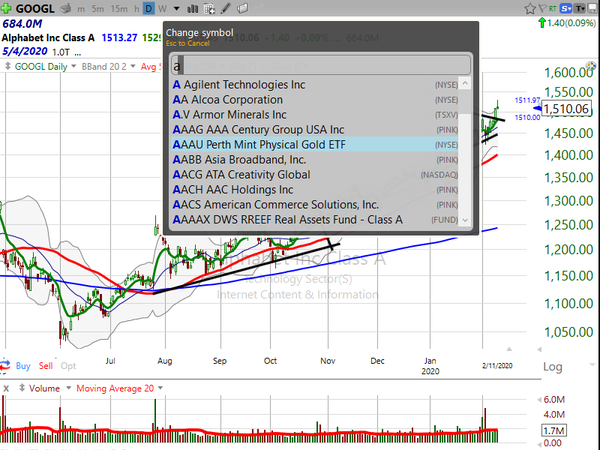Click the GOOGL symbol name
The height and width of the screenshot is (450, 600).
(35, 8)
